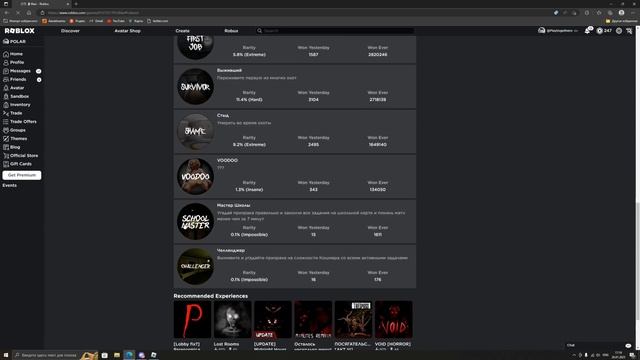Image resolution: width=640 pixels, height=360 pixels.
Task: Open Inventory in the left sidebar
Action: 17,105
